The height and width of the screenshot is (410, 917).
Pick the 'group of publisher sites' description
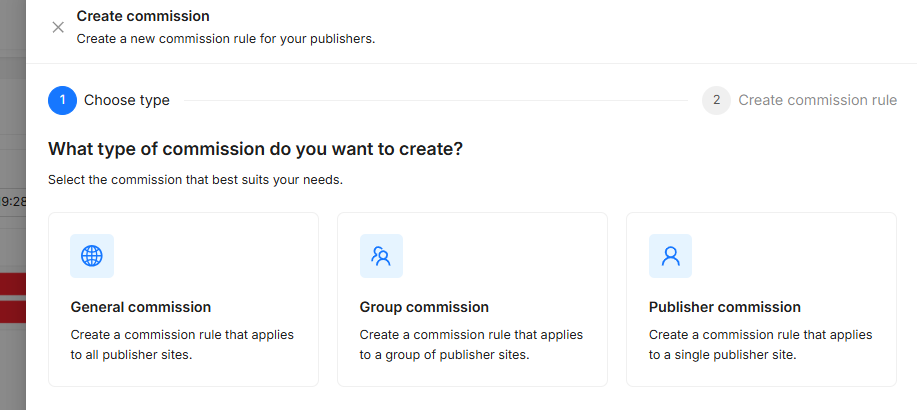[471, 344]
